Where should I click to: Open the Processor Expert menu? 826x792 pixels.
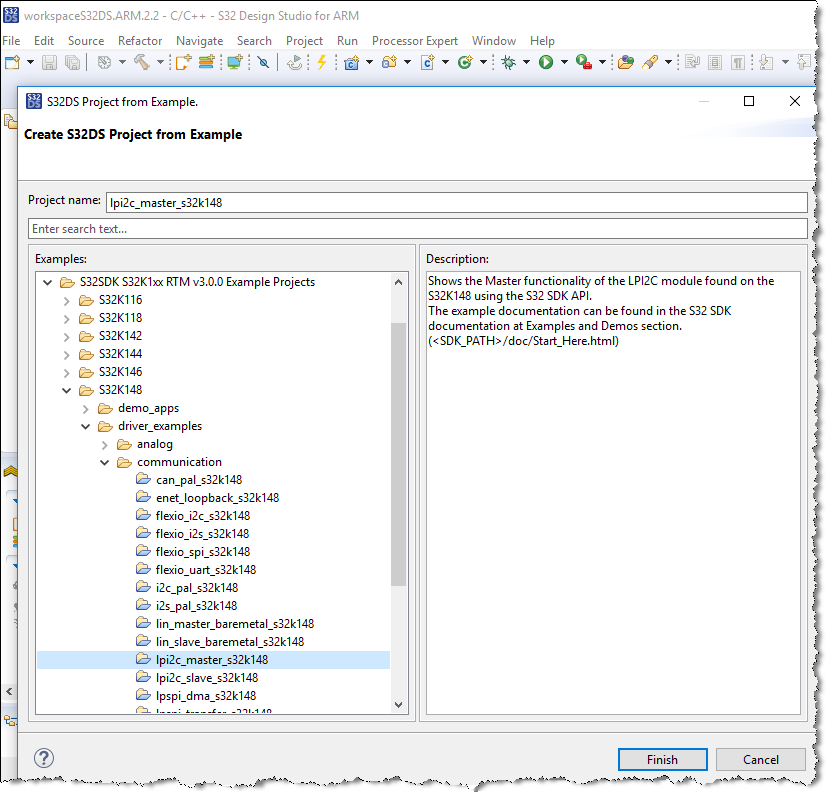coord(415,41)
